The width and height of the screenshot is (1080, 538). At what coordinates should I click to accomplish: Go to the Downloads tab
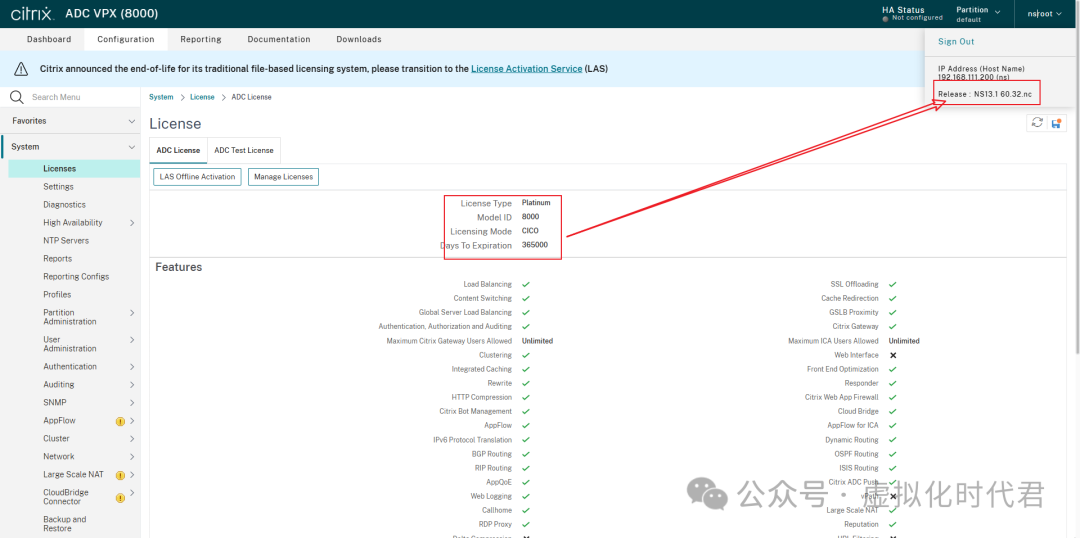pos(359,39)
